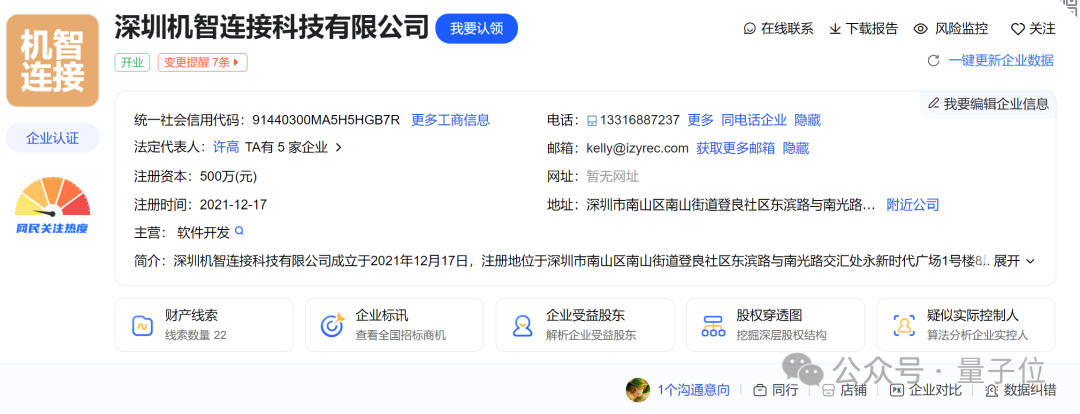The image size is (1080, 414).
Task: Click the 暂无网址 website text
Action: pos(612,176)
